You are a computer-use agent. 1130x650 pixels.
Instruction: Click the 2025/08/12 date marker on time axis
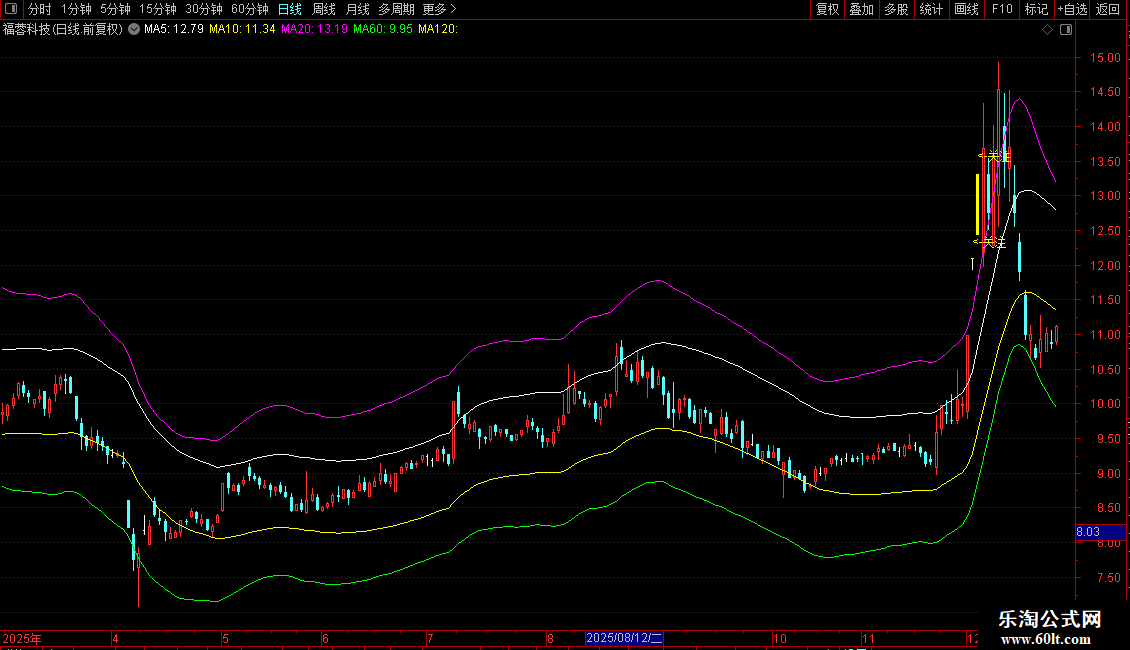click(x=624, y=637)
